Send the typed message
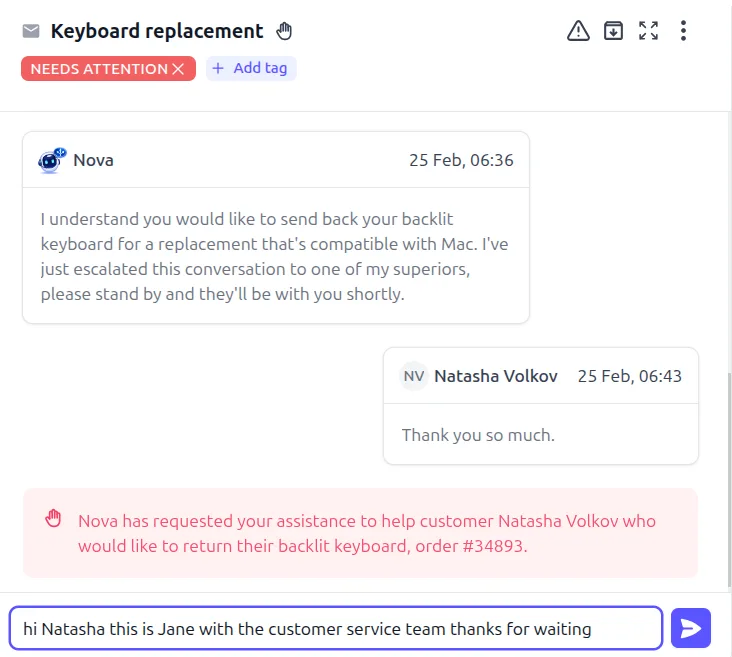Viewport: 732px width, 657px height. pos(690,628)
